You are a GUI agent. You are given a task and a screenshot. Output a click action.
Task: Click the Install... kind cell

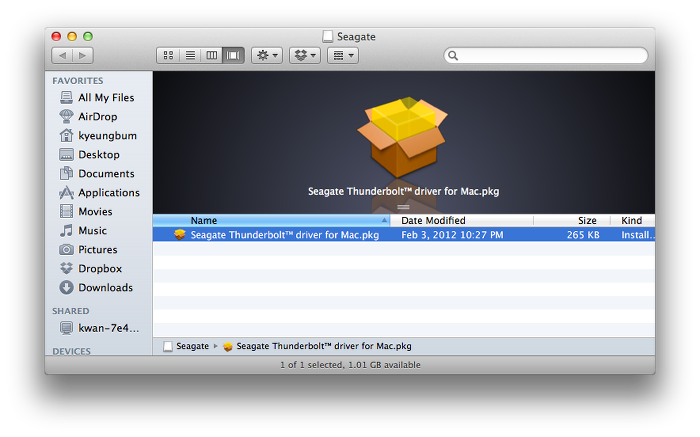coord(638,235)
